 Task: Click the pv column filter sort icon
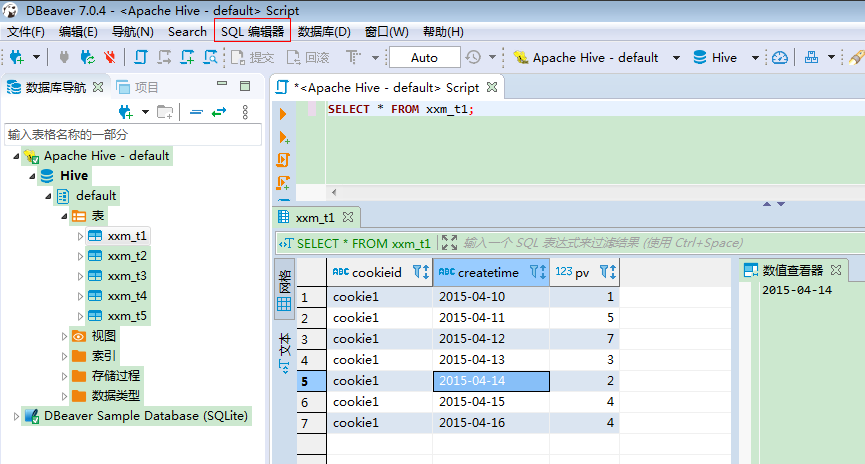pos(608,272)
